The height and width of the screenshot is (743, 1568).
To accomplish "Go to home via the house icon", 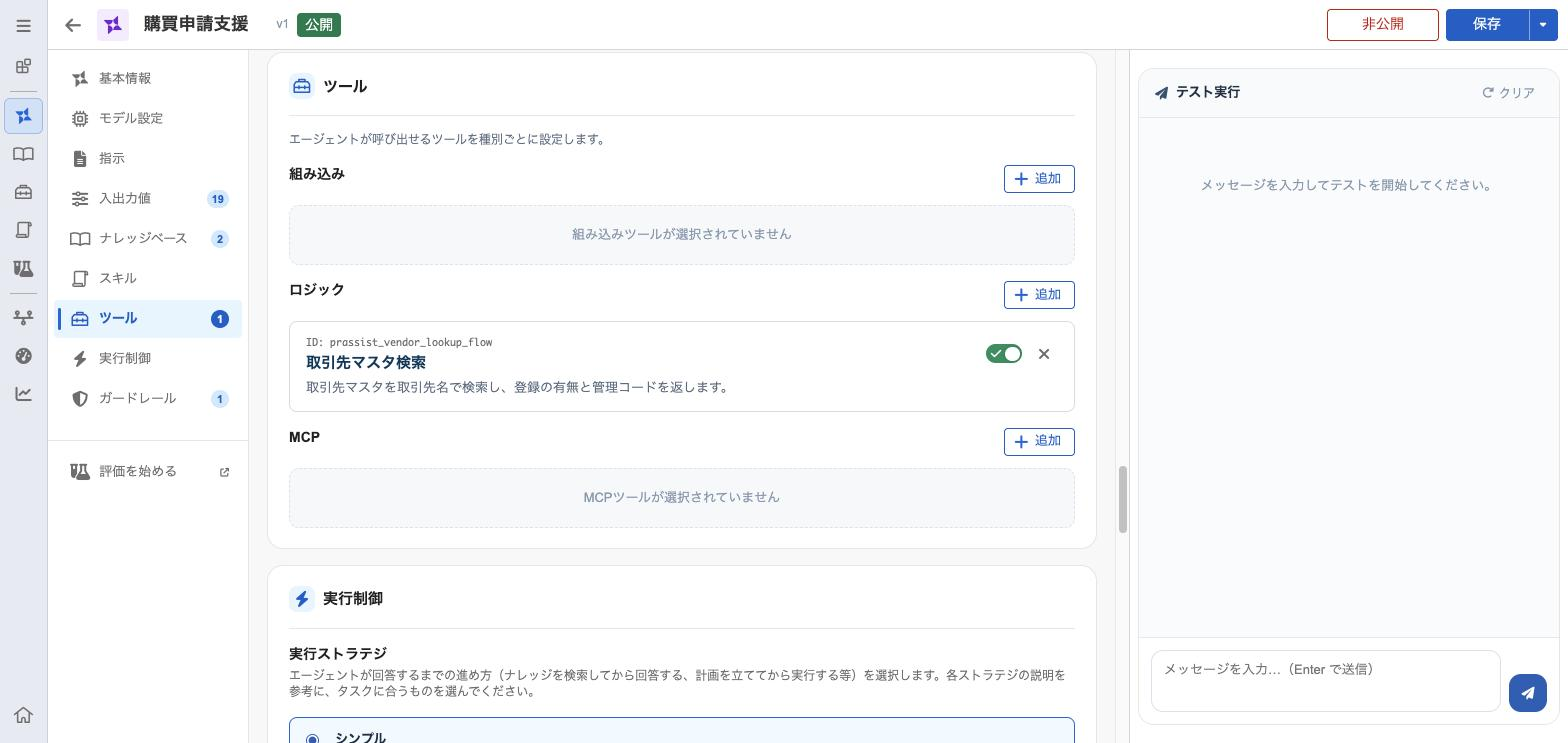I will tap(23, 715).
